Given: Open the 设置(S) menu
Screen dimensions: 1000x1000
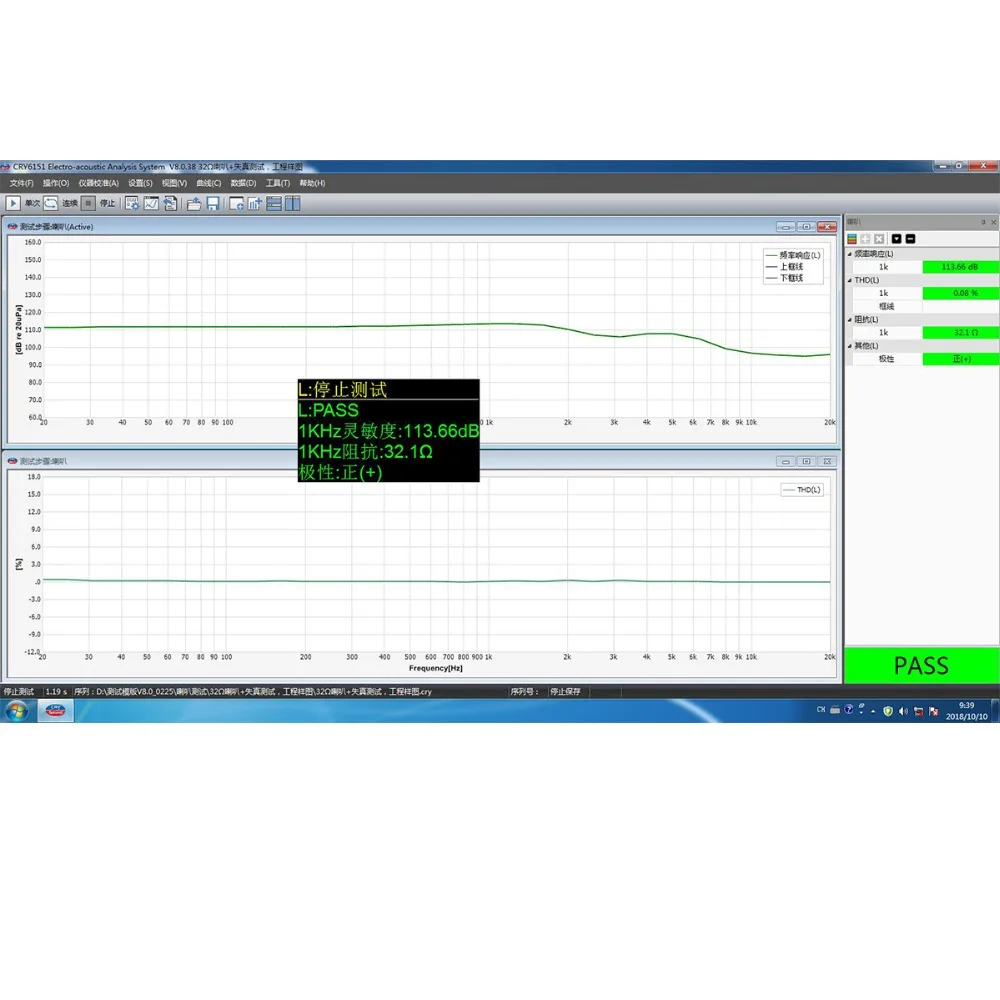Looking at the screenshot, I should (140, 183).
